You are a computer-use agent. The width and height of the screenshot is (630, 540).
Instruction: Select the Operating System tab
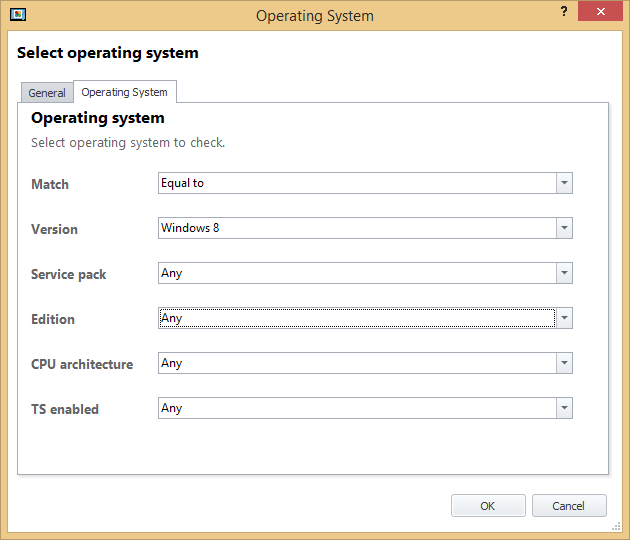(125, 92)
